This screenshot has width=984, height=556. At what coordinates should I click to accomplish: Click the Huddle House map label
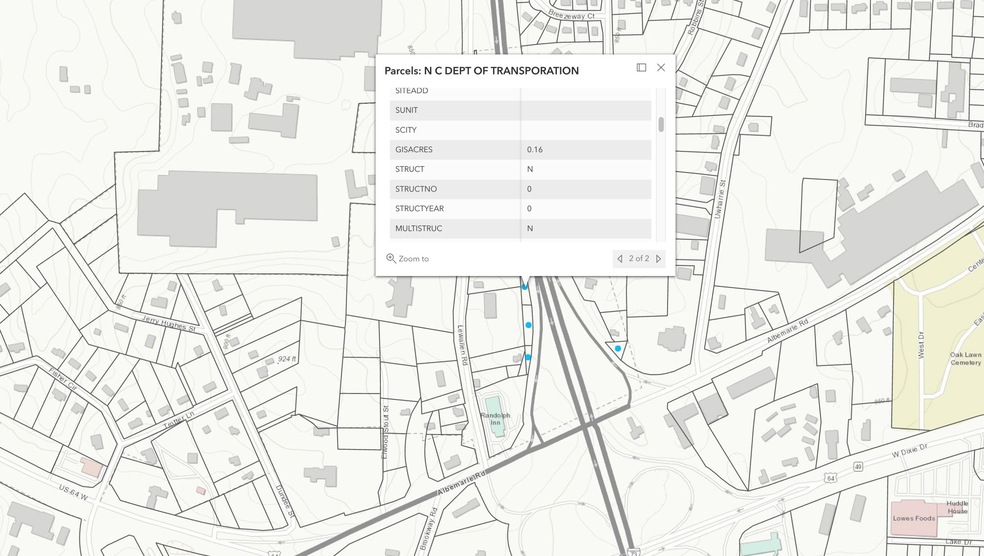pyautogui.click(x=958, y=509)
